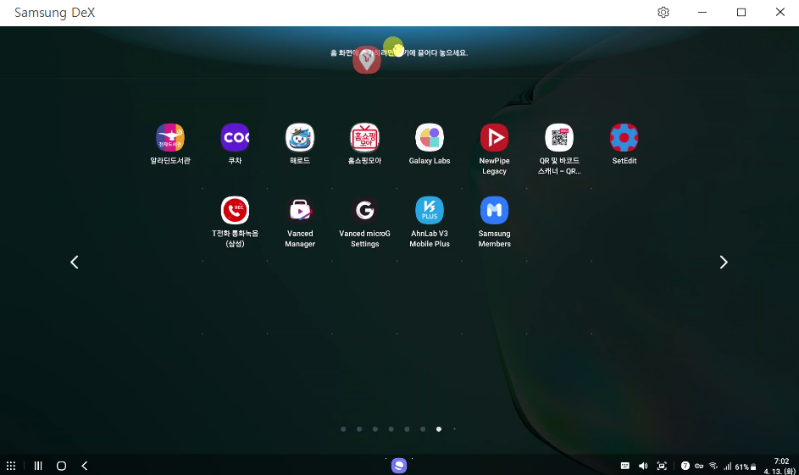The height and width of the screenshot is (475, 799).
Task: Open the volume speaker control
Action: pyautogui.click(x=643, y=466)
